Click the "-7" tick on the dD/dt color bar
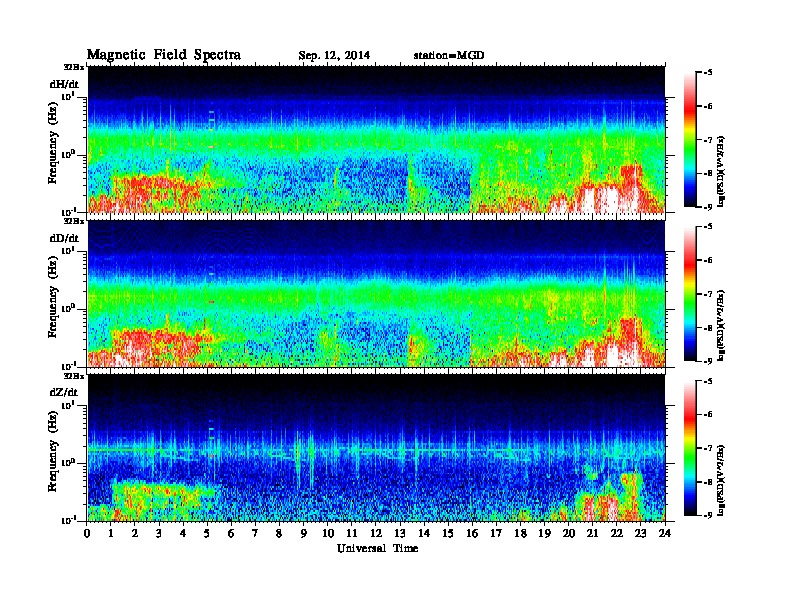The width and height of the screenshot is (792, 612). pyautogui.click(x=708, y=294)
